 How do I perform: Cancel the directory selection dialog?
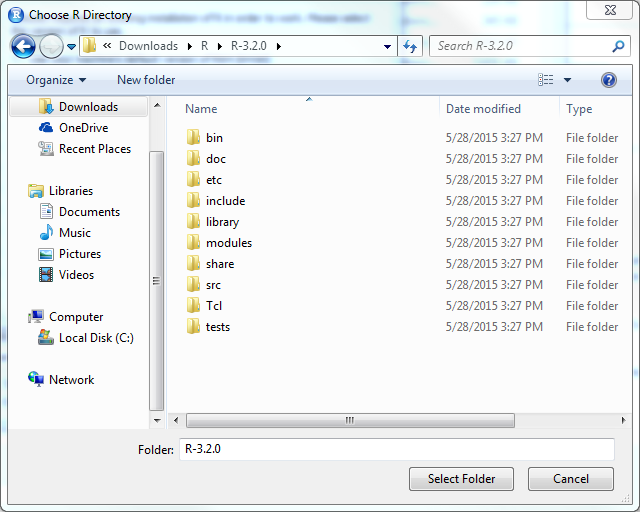(571, 479)
